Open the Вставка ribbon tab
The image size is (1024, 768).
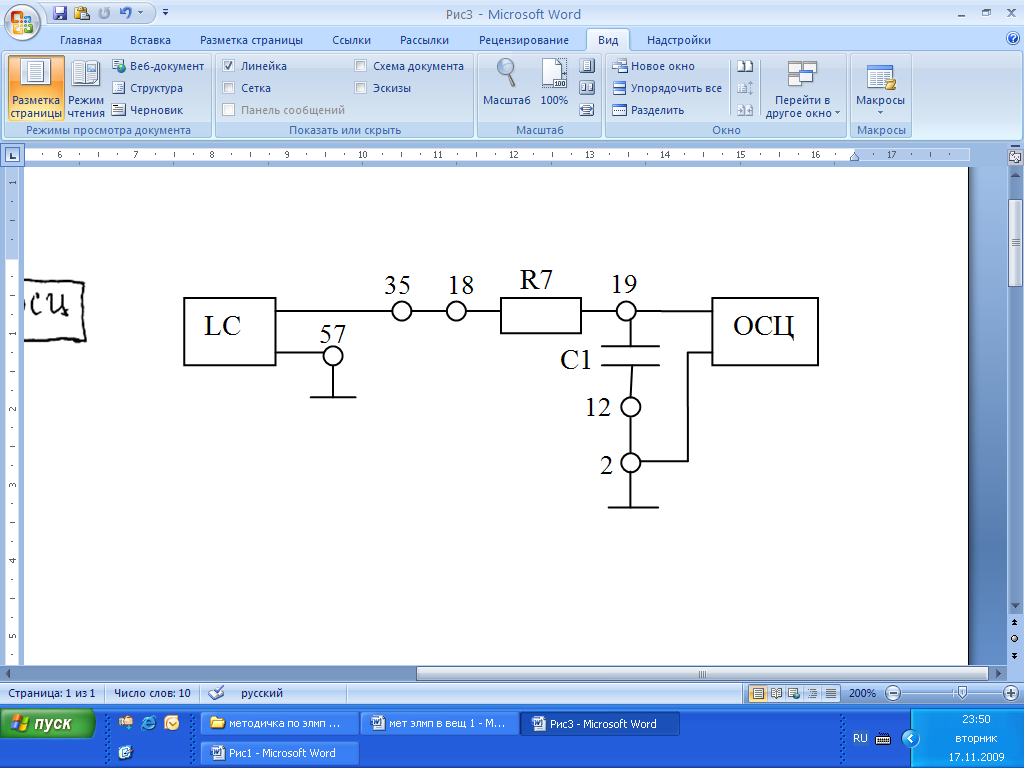[x=150, y=40]
